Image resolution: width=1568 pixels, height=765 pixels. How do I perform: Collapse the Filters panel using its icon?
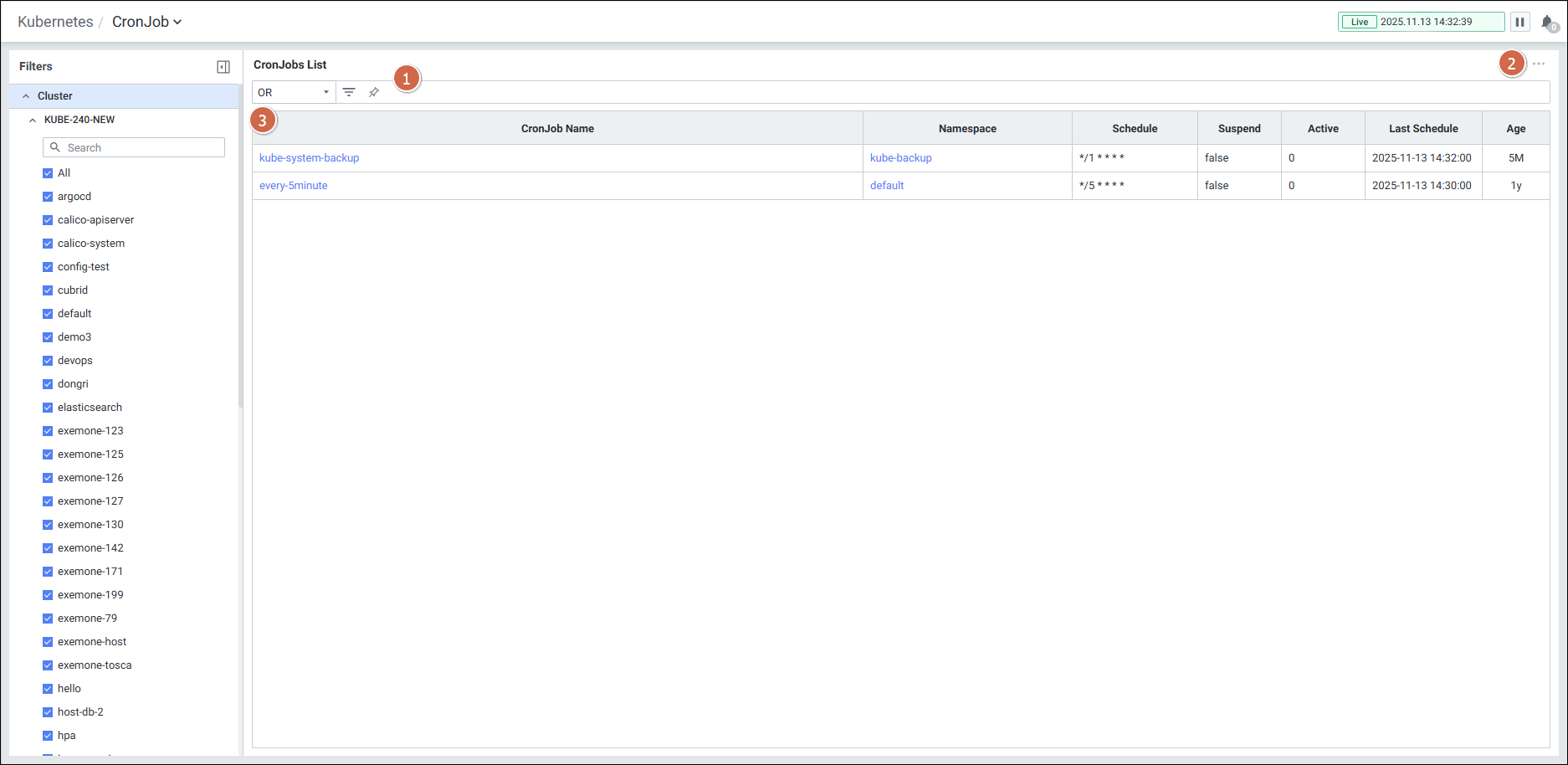(223, 67)
